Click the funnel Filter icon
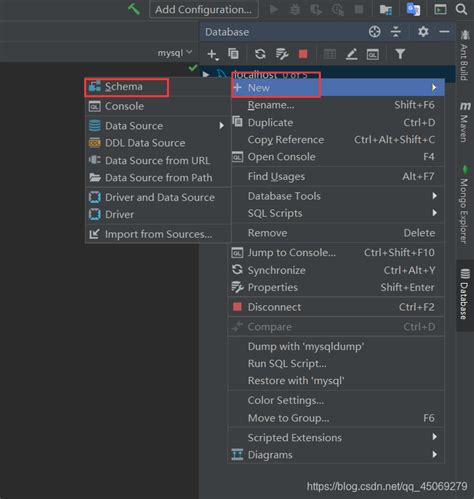This screenshot has width=474, height=499. pyautogui.click(x=400, y=54)
